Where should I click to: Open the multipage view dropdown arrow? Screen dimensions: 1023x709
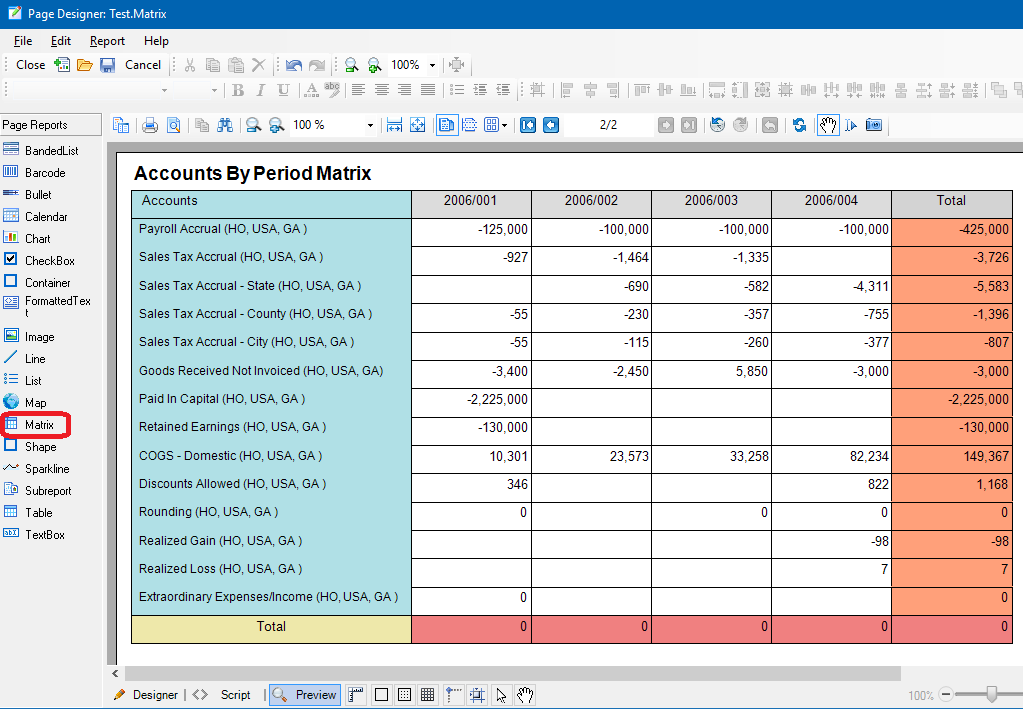pos(504,125)
